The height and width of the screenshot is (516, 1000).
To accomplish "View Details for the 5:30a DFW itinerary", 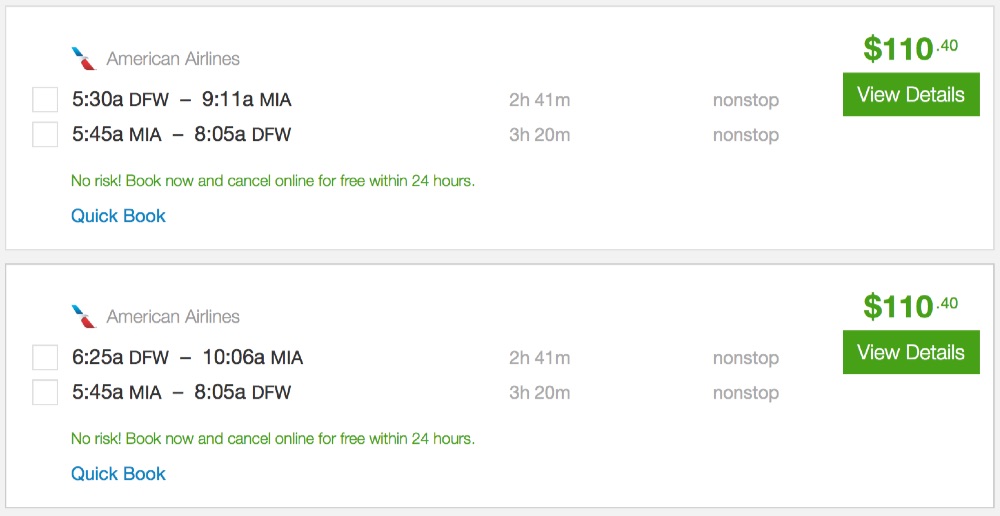I will (x=911, y=95).
